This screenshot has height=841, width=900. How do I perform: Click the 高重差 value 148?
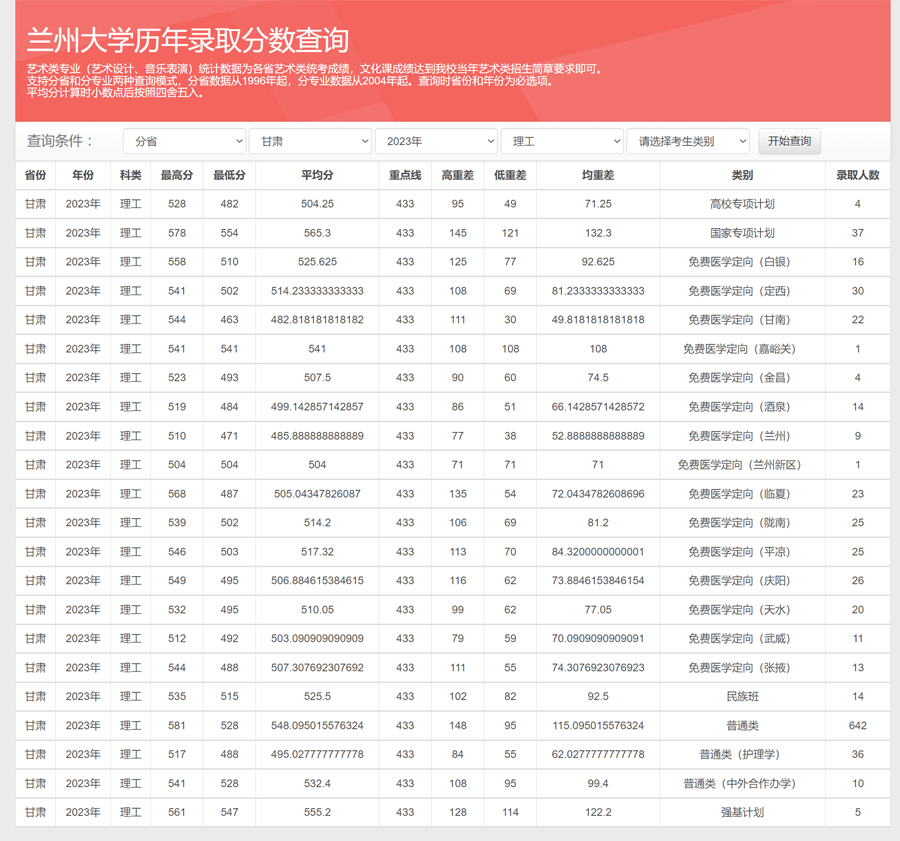(457, 726)
